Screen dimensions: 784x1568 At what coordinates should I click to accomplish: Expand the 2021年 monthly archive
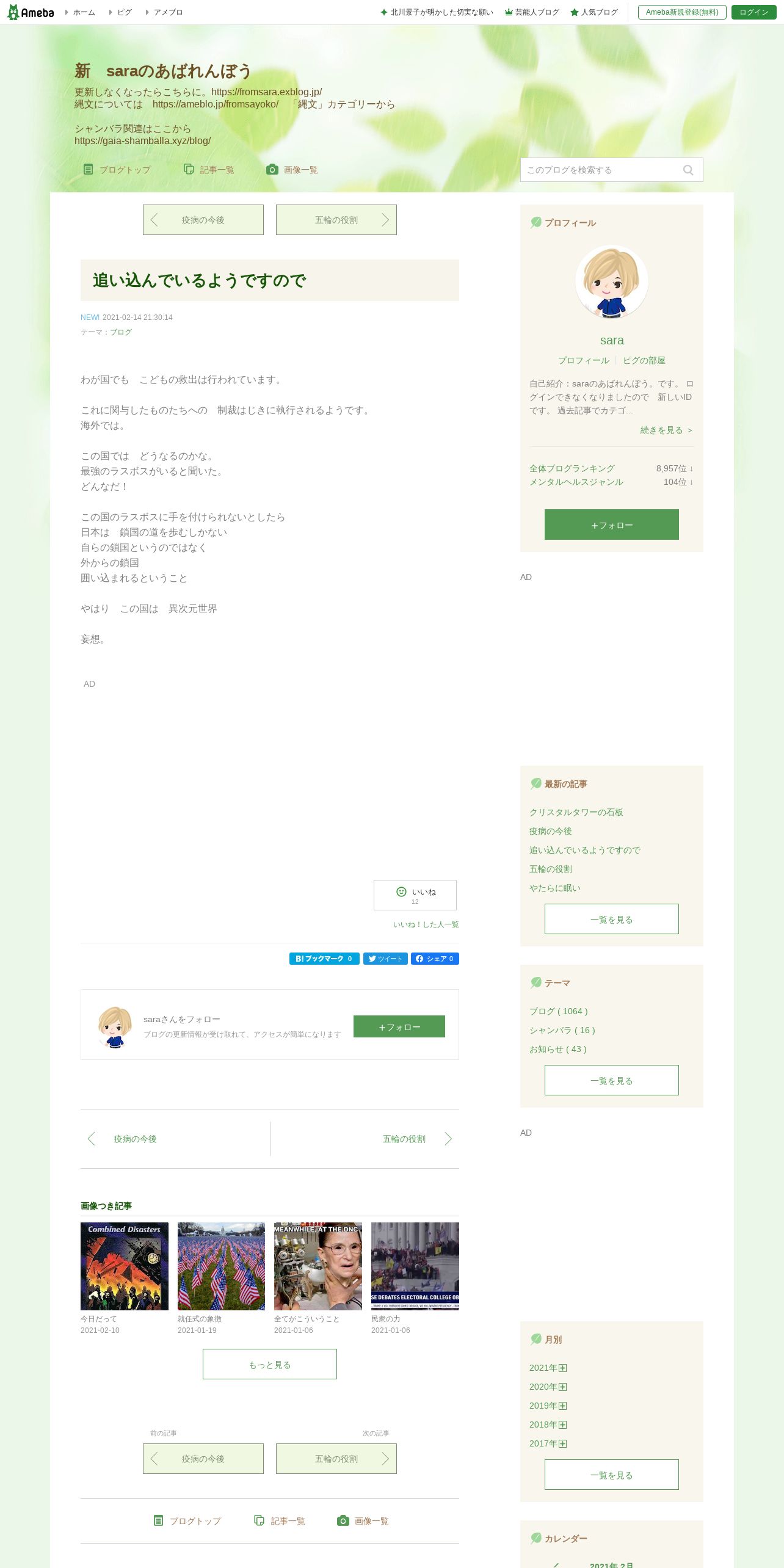click(x=562, y=1368)
